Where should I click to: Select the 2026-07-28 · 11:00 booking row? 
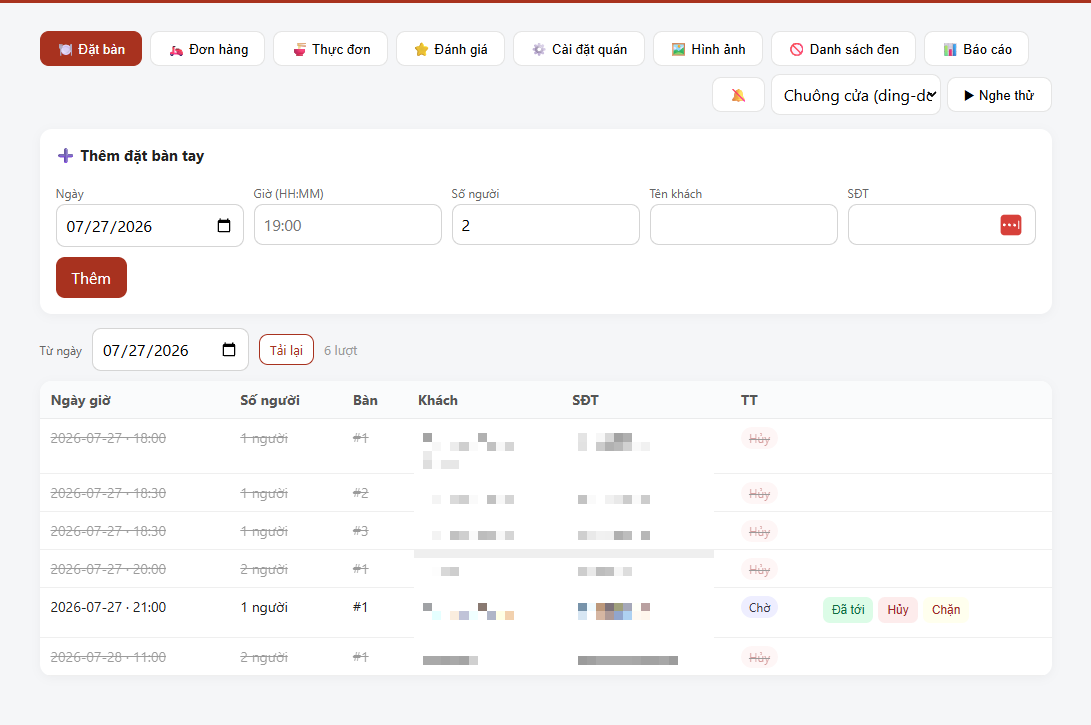(x=546, y=657)
